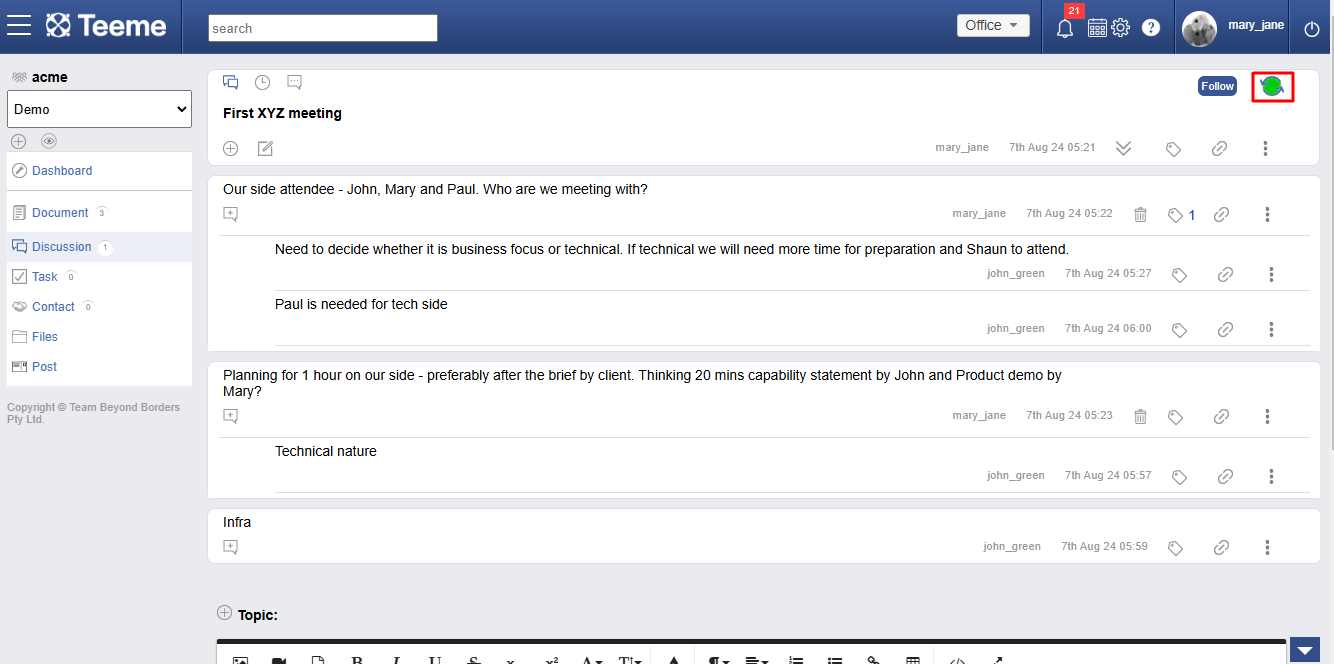Click 'First XYZ meeting' title text

point(282,113)
